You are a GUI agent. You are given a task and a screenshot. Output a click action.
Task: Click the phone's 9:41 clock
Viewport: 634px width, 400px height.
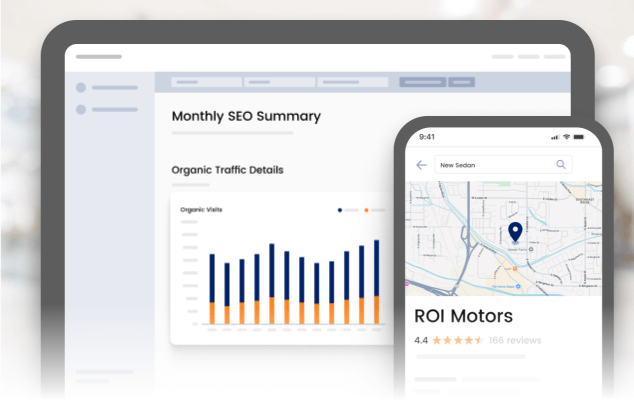pyautogui.click(x=427, y=137)
